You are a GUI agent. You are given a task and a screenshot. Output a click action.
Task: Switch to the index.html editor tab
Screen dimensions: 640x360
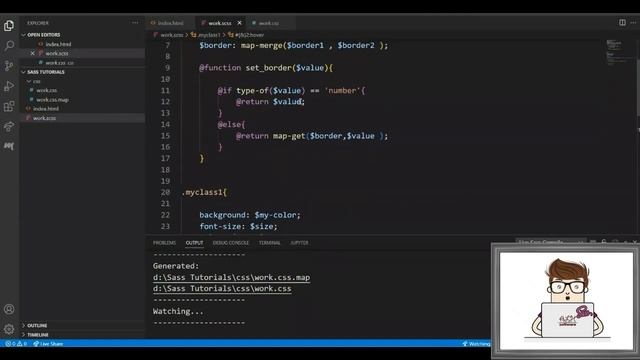170,23
